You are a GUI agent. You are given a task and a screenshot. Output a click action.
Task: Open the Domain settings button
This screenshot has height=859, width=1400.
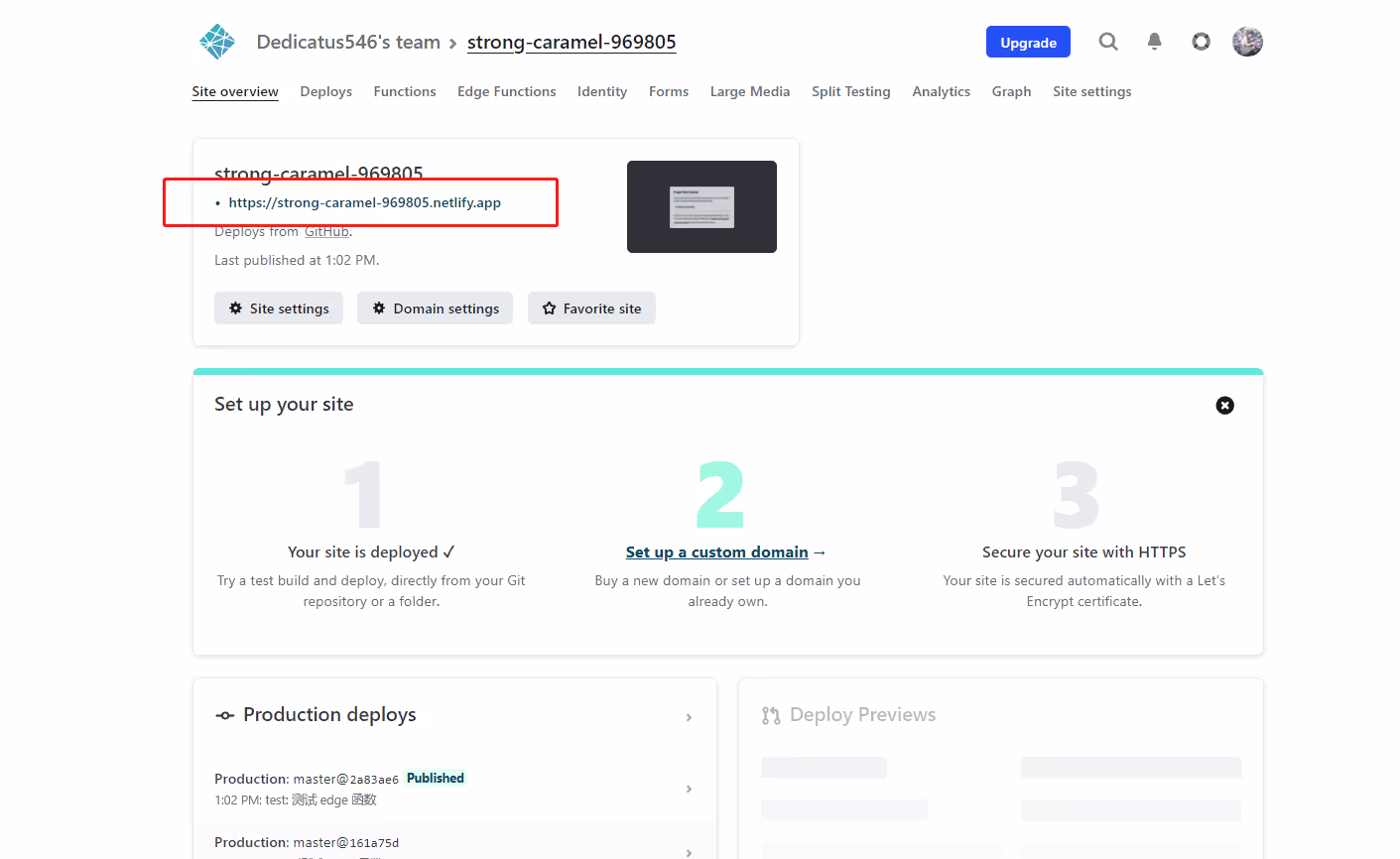[436, 308]
